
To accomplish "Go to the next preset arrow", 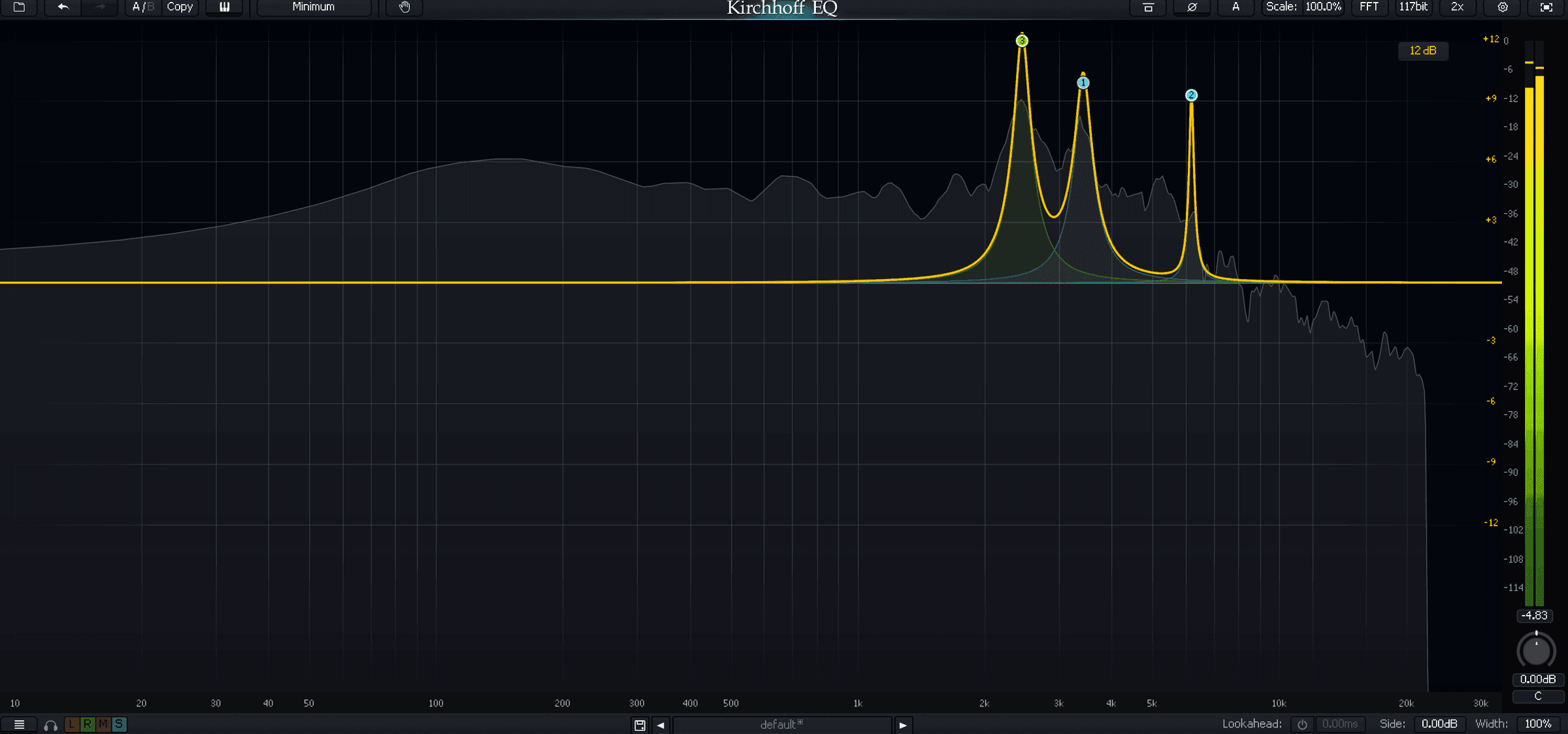I will [x=903, y=725].
